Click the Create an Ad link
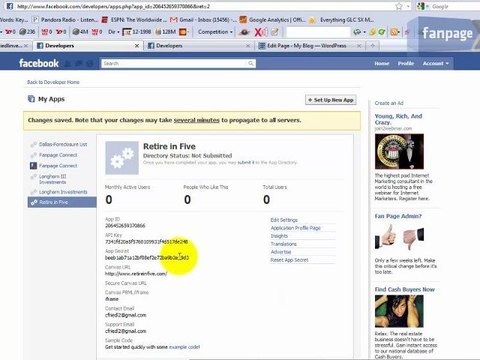 [389, 103]
